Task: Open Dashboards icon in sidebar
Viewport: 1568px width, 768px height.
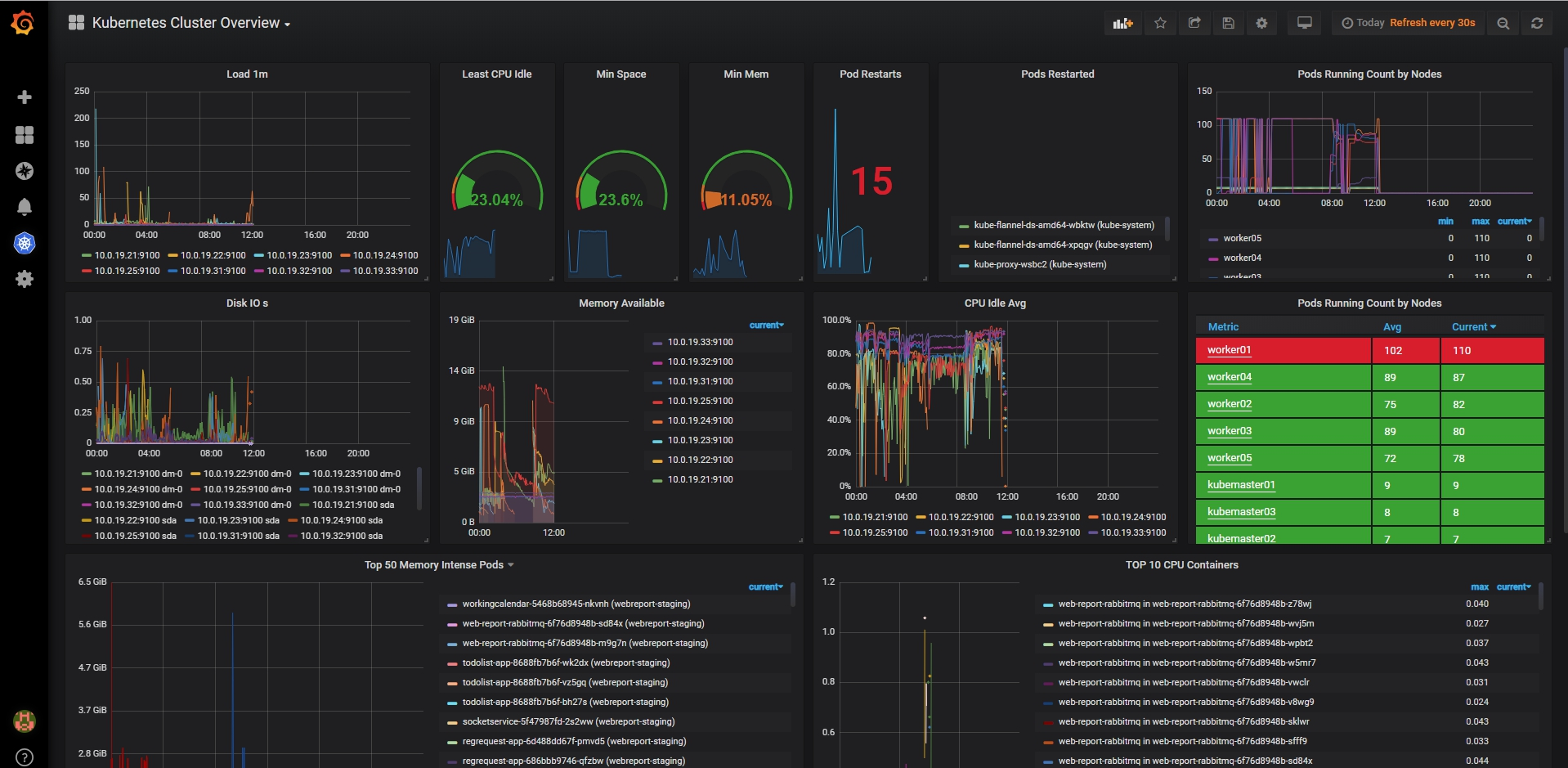Action: (25, 134)
